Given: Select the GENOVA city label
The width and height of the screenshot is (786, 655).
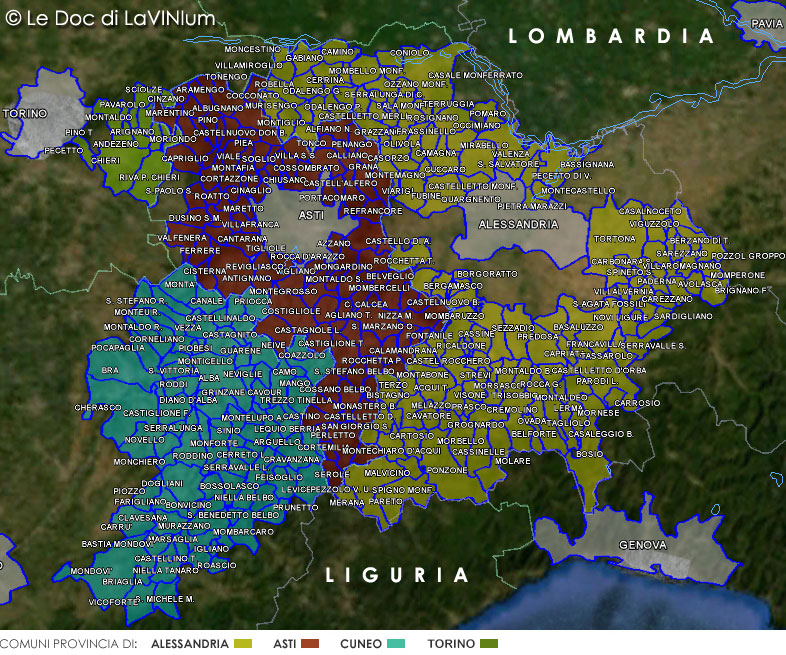Looking at the screenshot, I should click(x=642, y=545).
